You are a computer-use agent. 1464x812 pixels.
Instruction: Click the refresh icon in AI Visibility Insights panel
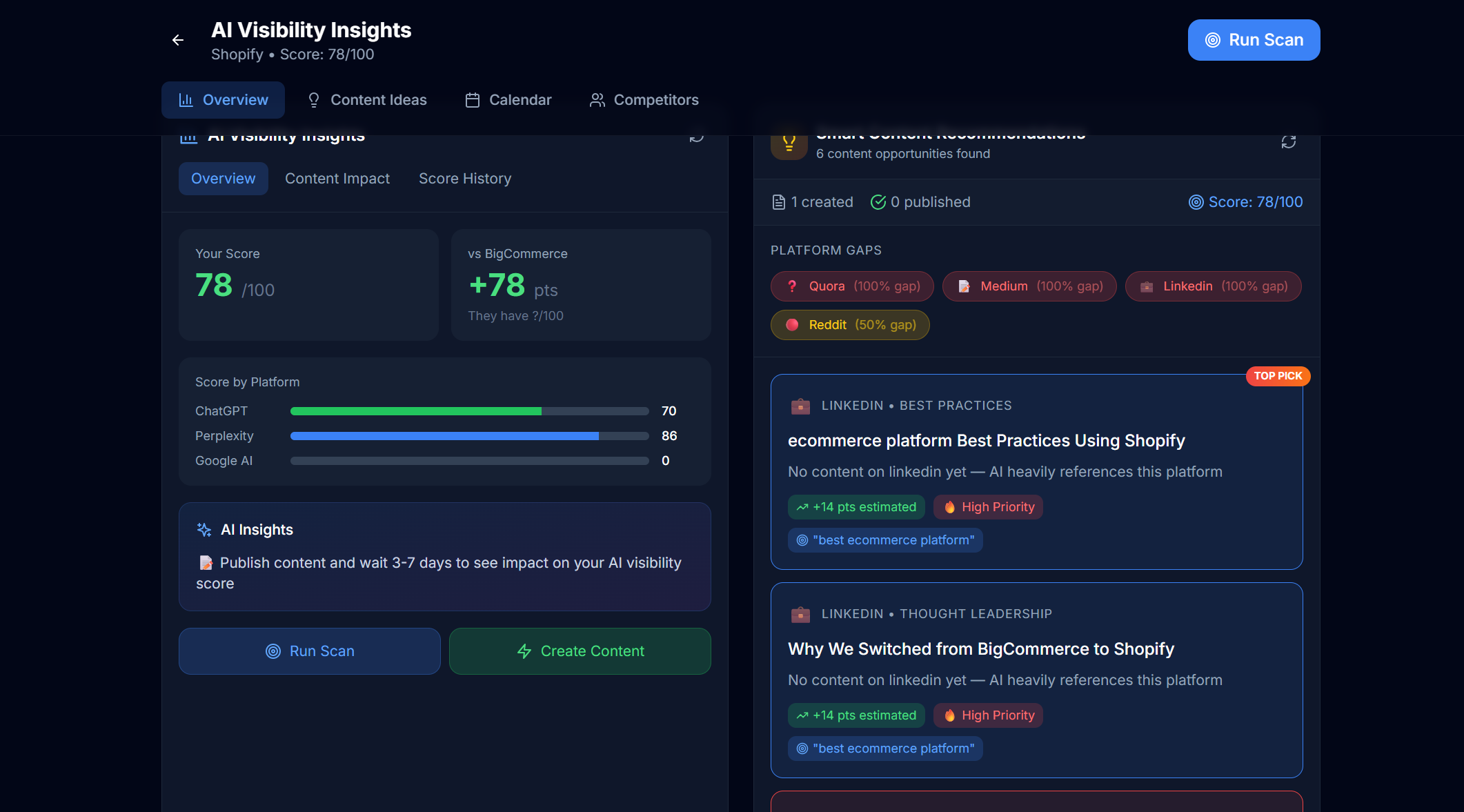[697, 136]
